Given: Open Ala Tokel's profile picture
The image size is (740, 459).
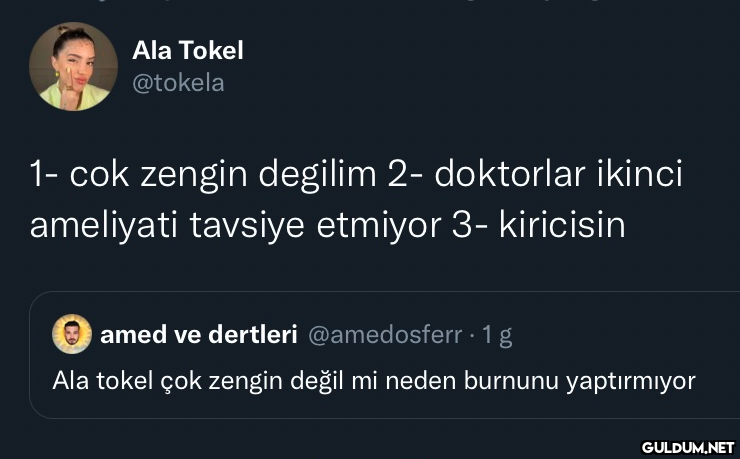Looking at the screenshot, I should pyautogui.click(x=74, y=67).
